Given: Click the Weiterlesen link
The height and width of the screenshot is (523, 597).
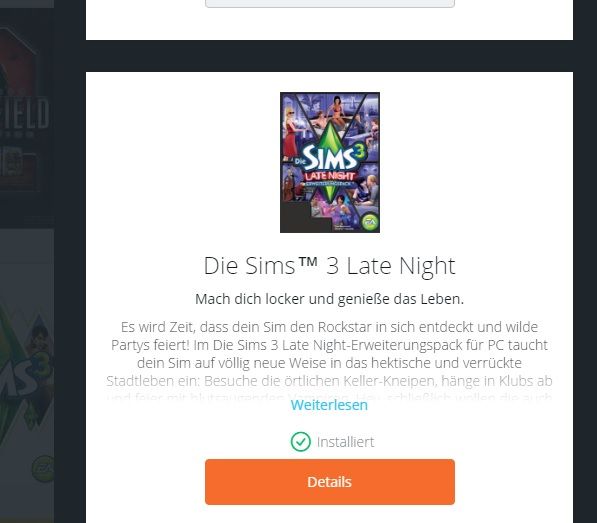Looking at the screenshot, I should tap(329, 405).
